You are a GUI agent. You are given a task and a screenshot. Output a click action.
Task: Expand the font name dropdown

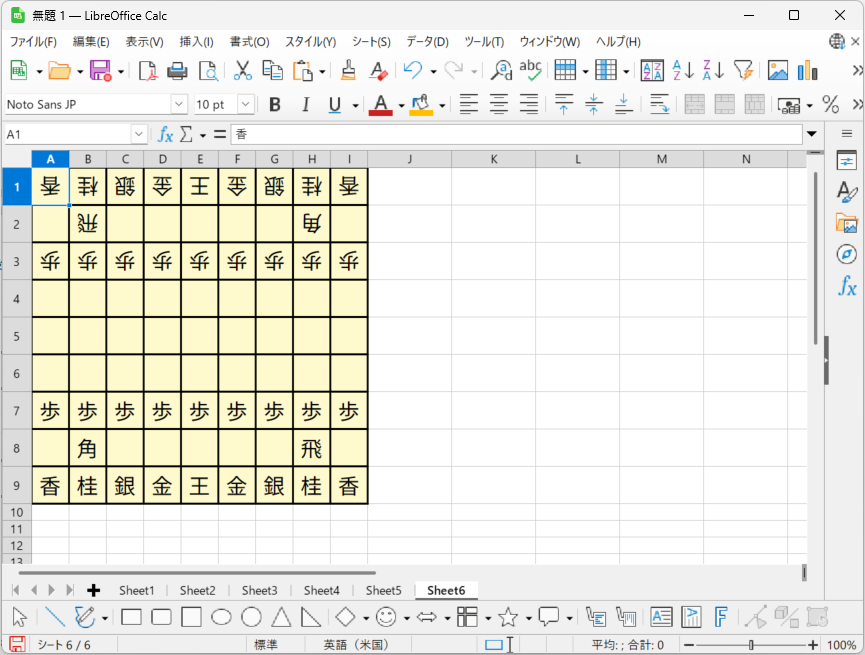(179, 104)
